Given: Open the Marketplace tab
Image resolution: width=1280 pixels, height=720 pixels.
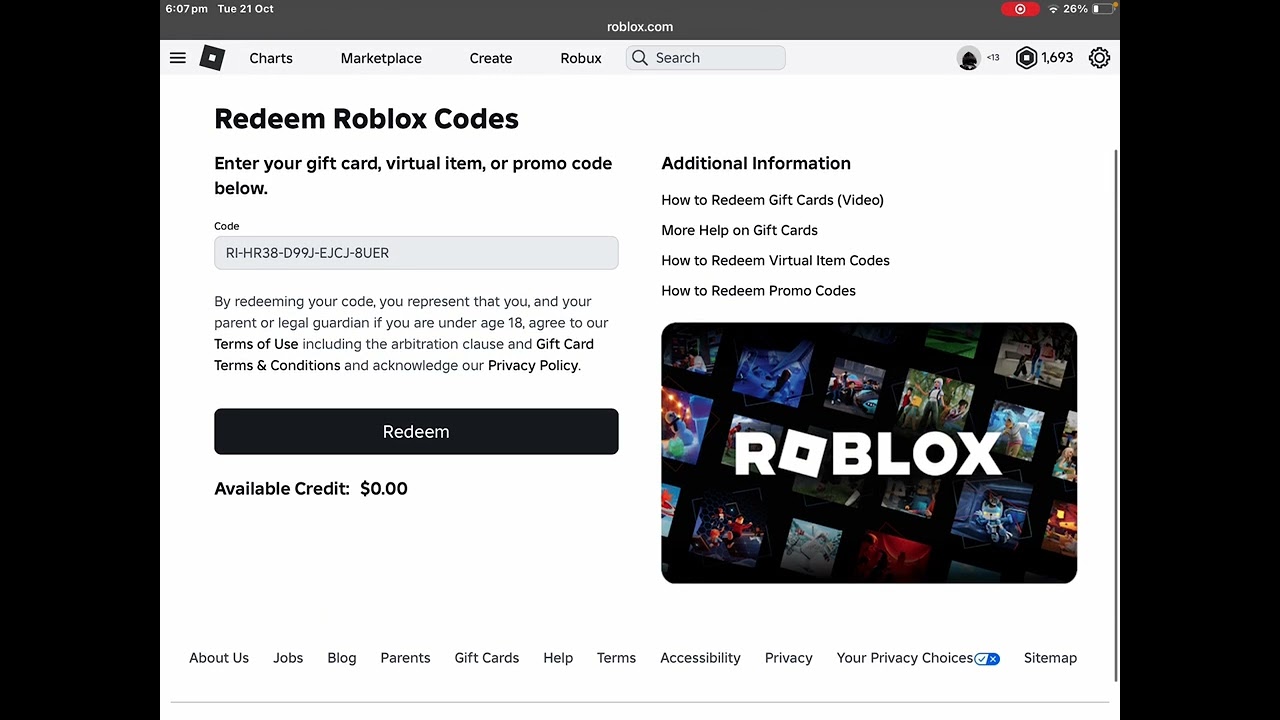Looking at the screenshot, I should [381, 58].
